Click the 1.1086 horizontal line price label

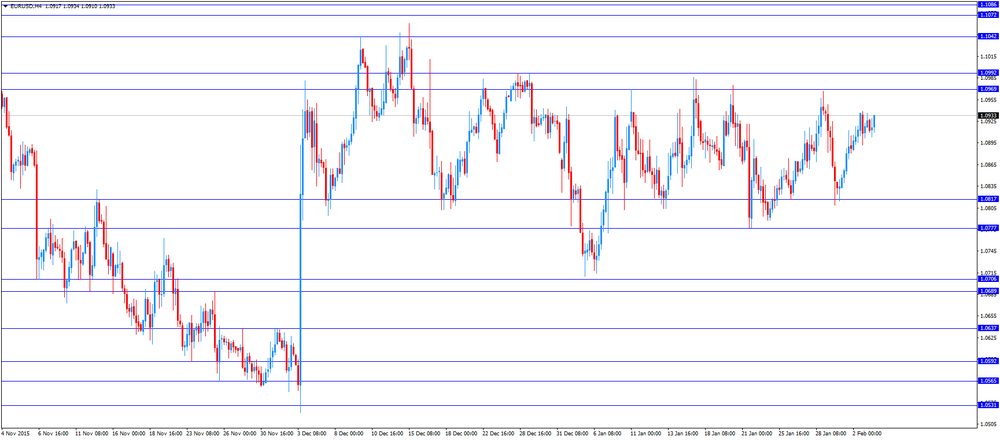pos(987,4)
